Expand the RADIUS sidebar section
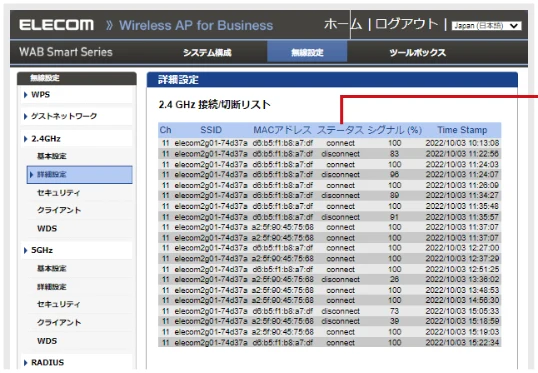Viewport: 538px width, 373px height. [76, 362]
